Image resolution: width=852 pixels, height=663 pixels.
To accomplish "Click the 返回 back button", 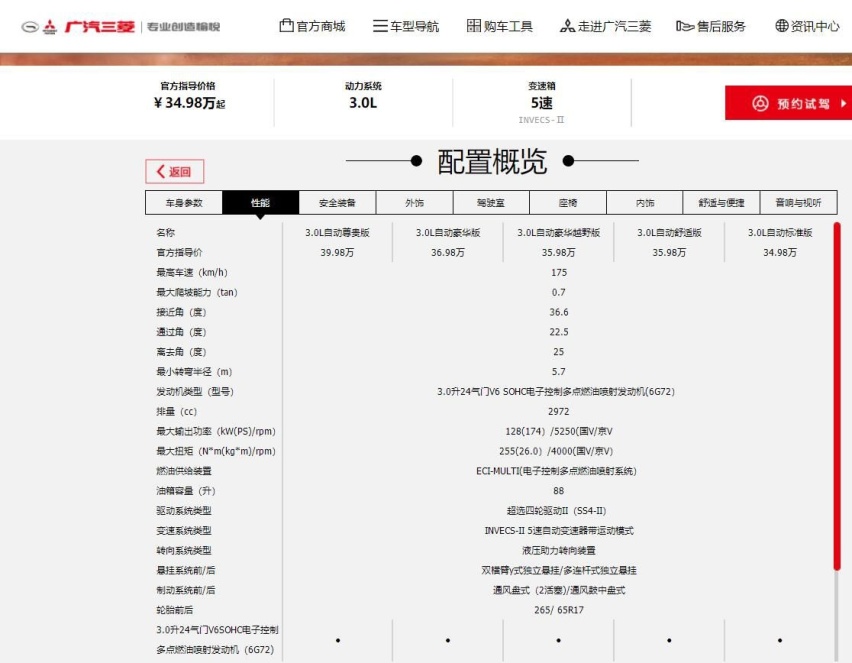I will [x=174, y=171].
